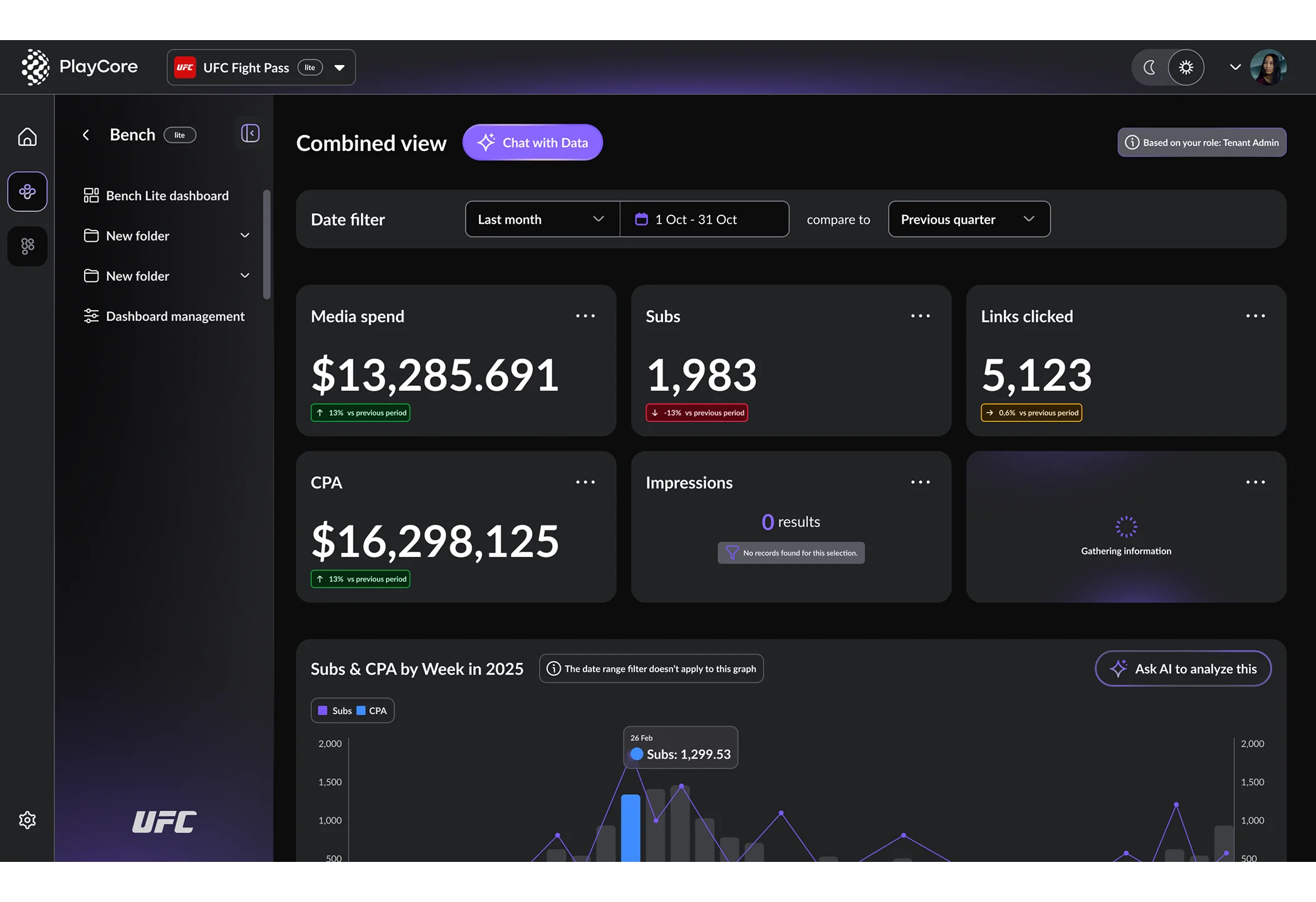Click Ask AI to analyze this button
The image size is (1316, 902).
click(1183, 669)
